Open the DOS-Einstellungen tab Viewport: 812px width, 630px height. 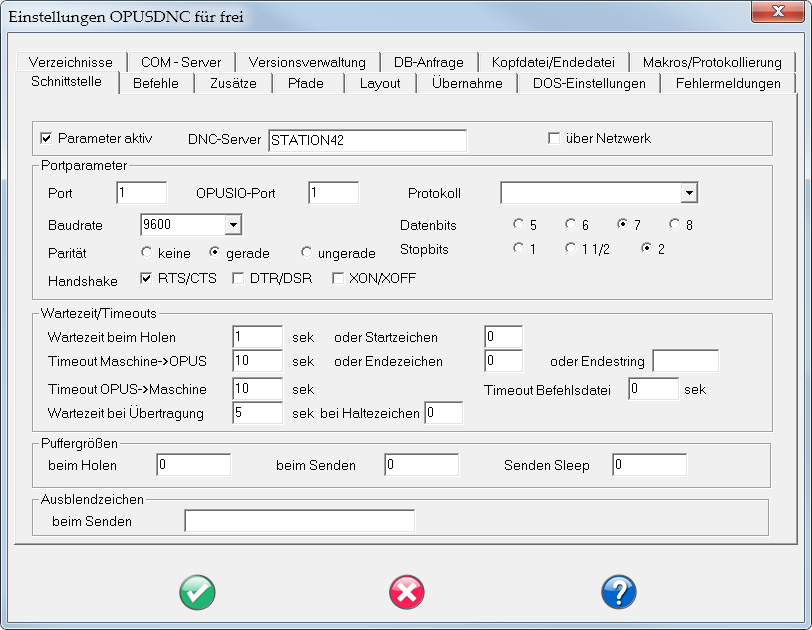coord(589,83)
